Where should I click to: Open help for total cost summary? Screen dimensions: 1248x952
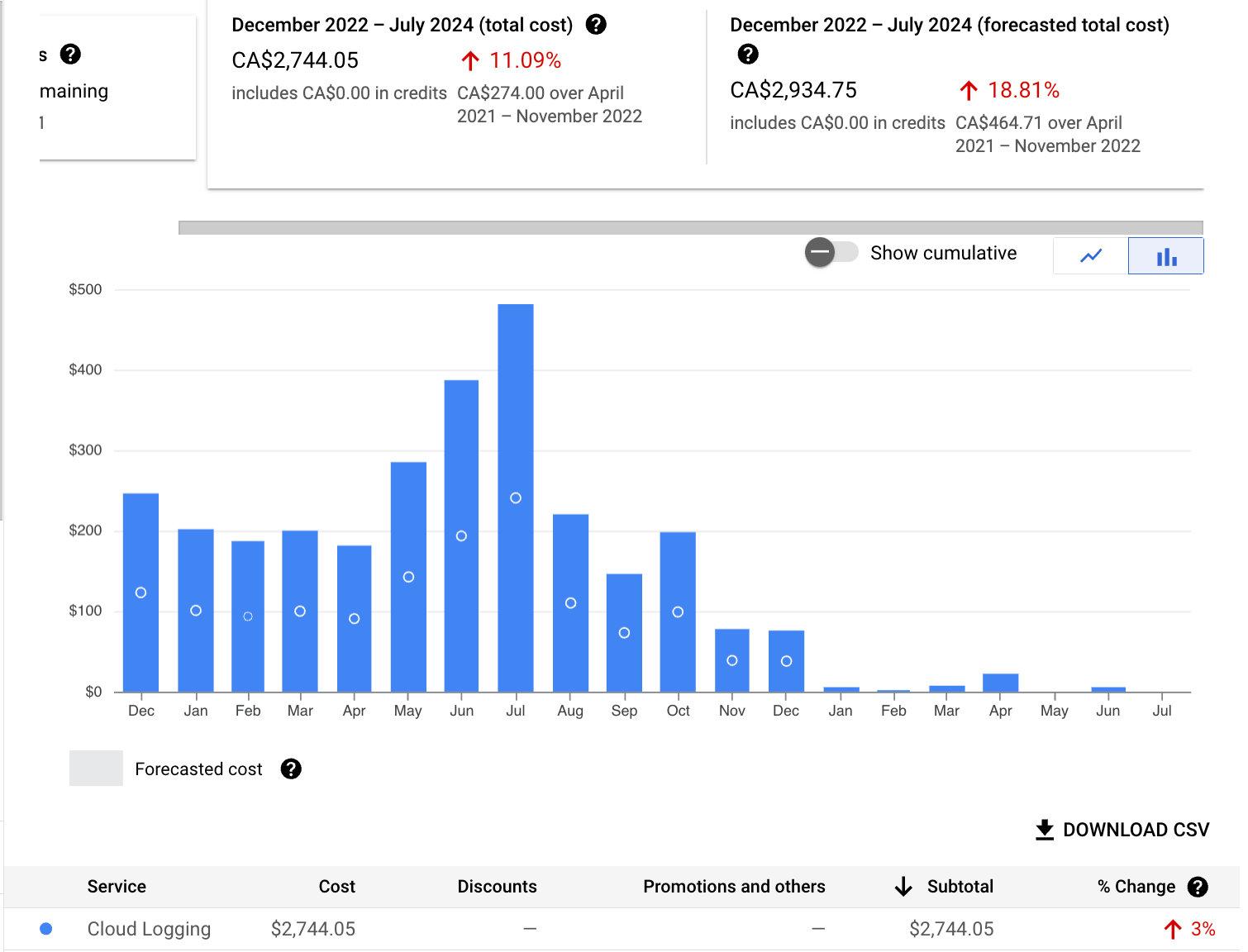point(596,25)
